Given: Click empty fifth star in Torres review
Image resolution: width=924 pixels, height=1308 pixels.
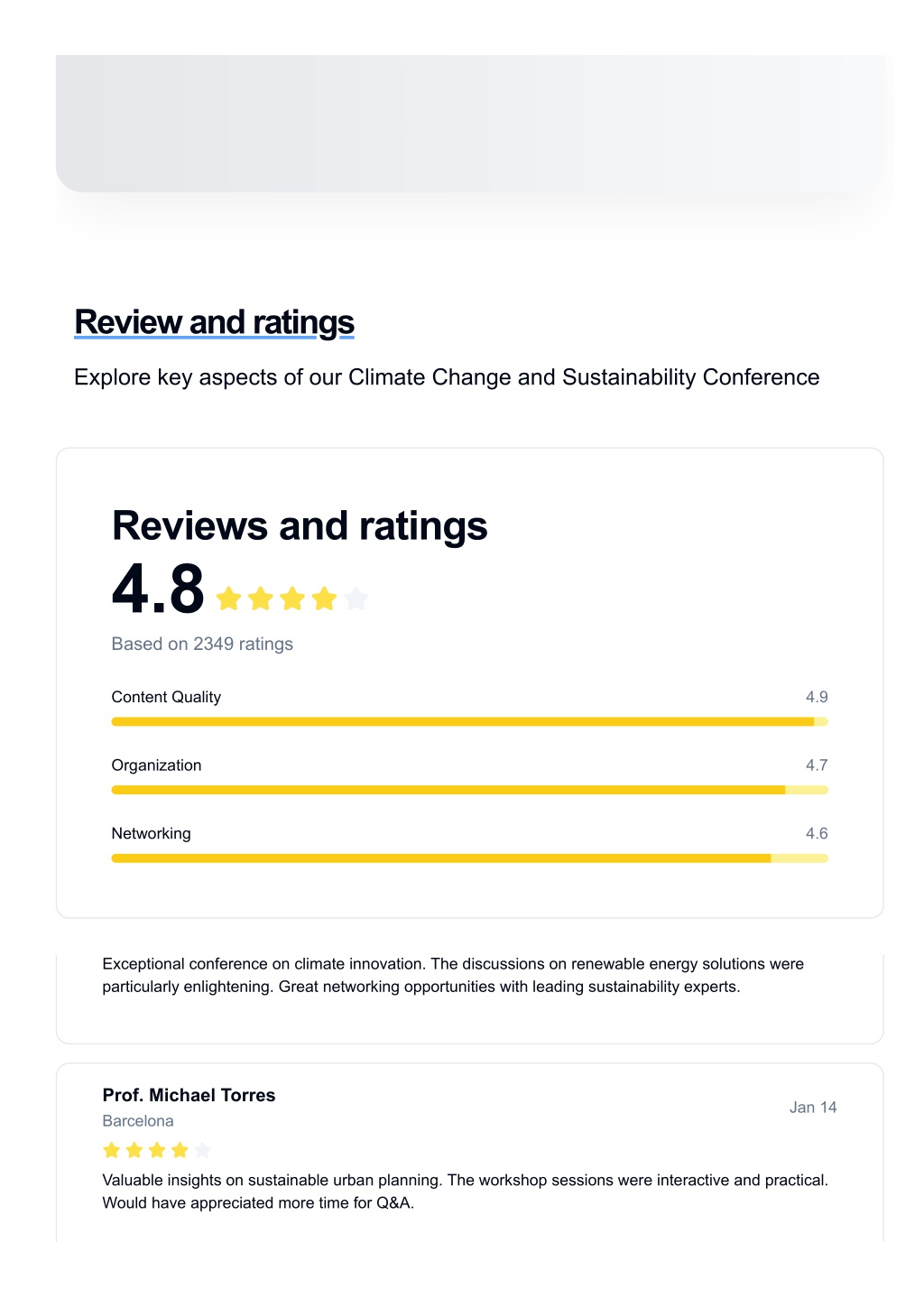Looking at the screenshot, I should [x=202, y=1150].
